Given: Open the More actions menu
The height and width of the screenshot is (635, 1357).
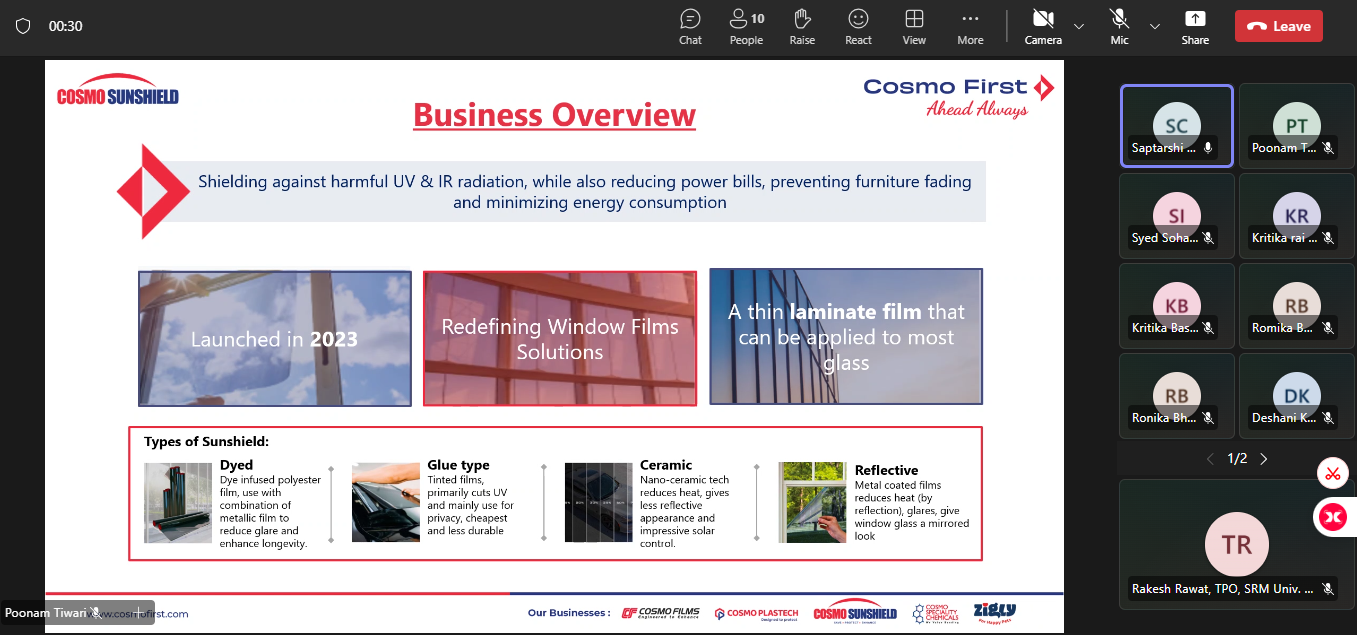Looking at the screenshot, I should click(x=970, y=27).
